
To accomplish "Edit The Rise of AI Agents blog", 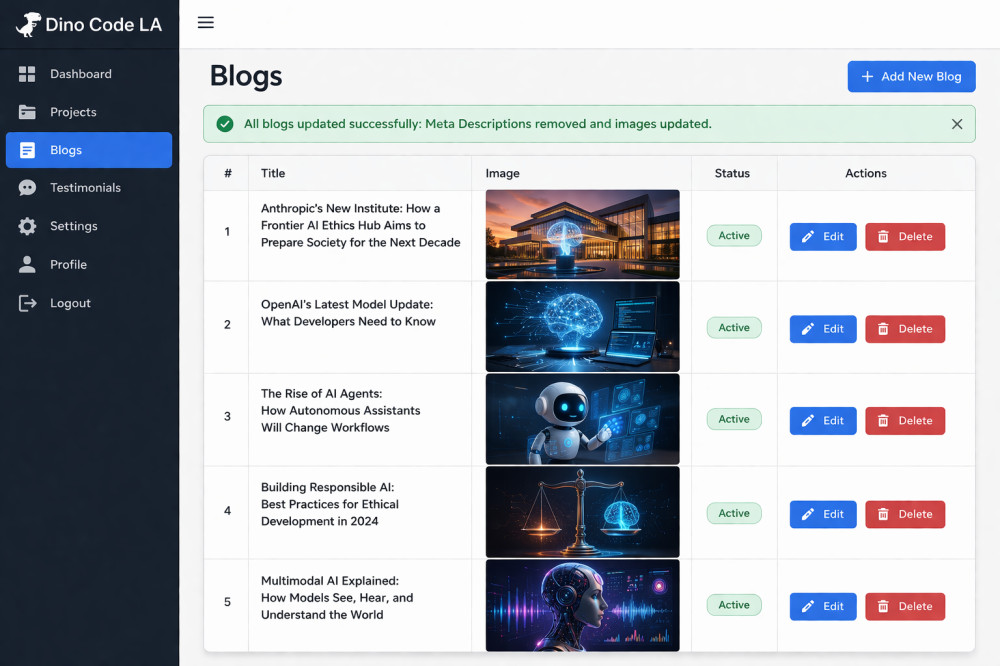I will 822,421.
